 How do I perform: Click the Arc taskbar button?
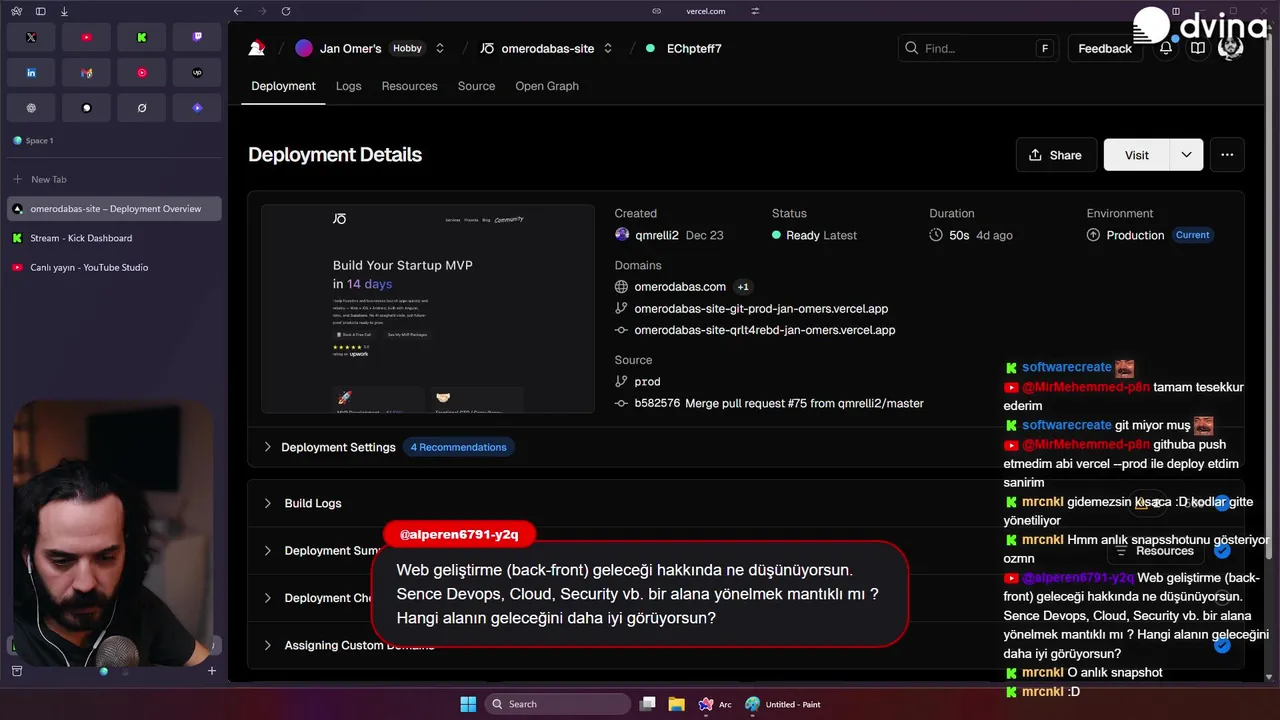click(716, 704)
